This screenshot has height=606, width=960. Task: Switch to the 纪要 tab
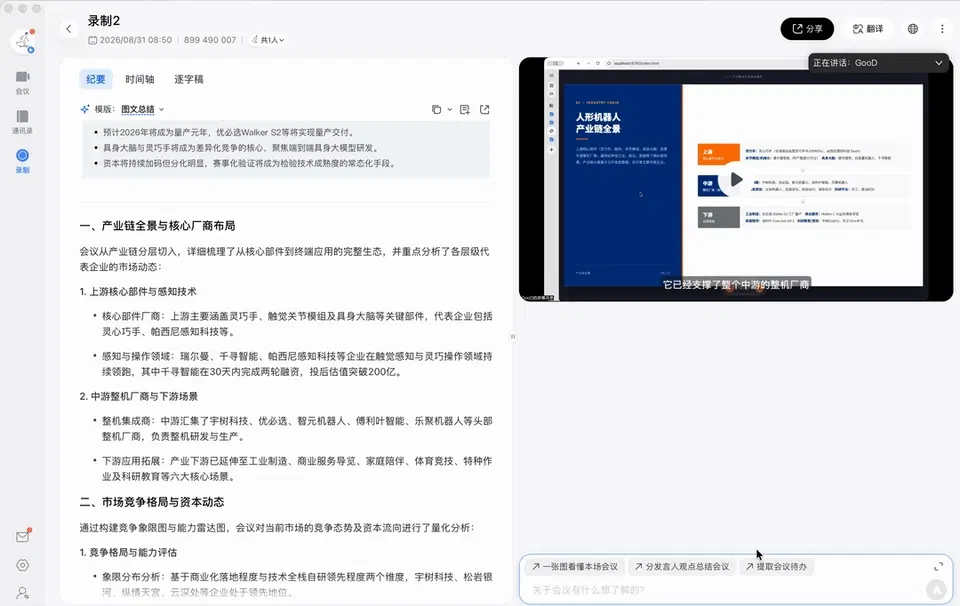96,79
